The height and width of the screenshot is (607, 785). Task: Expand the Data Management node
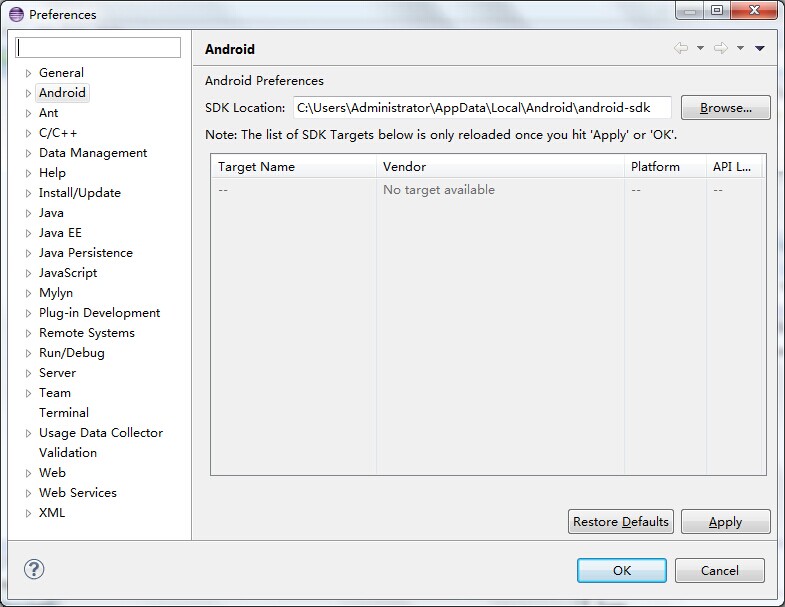29,153
